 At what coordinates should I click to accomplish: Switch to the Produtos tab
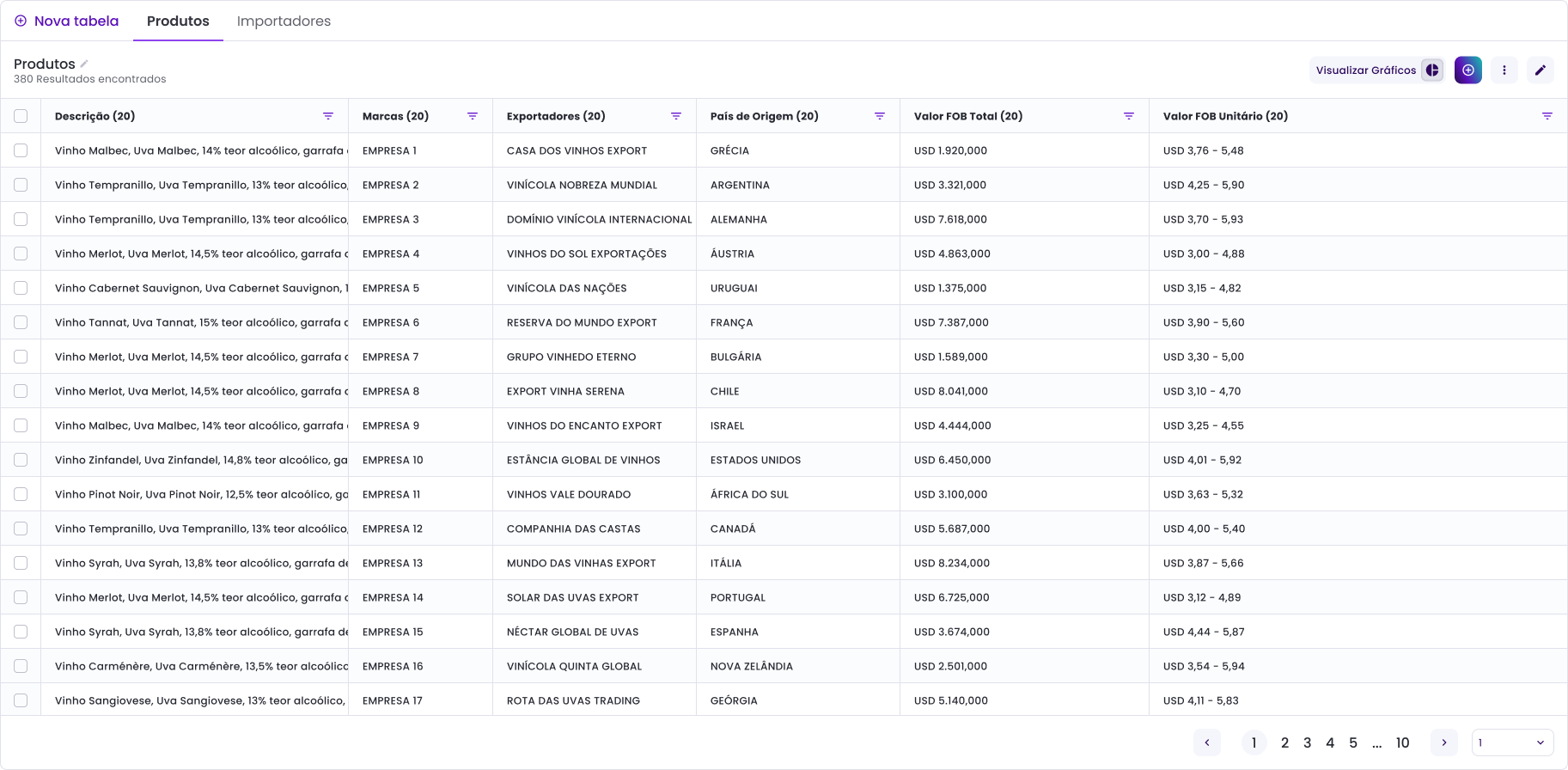[x=178, y=21]
